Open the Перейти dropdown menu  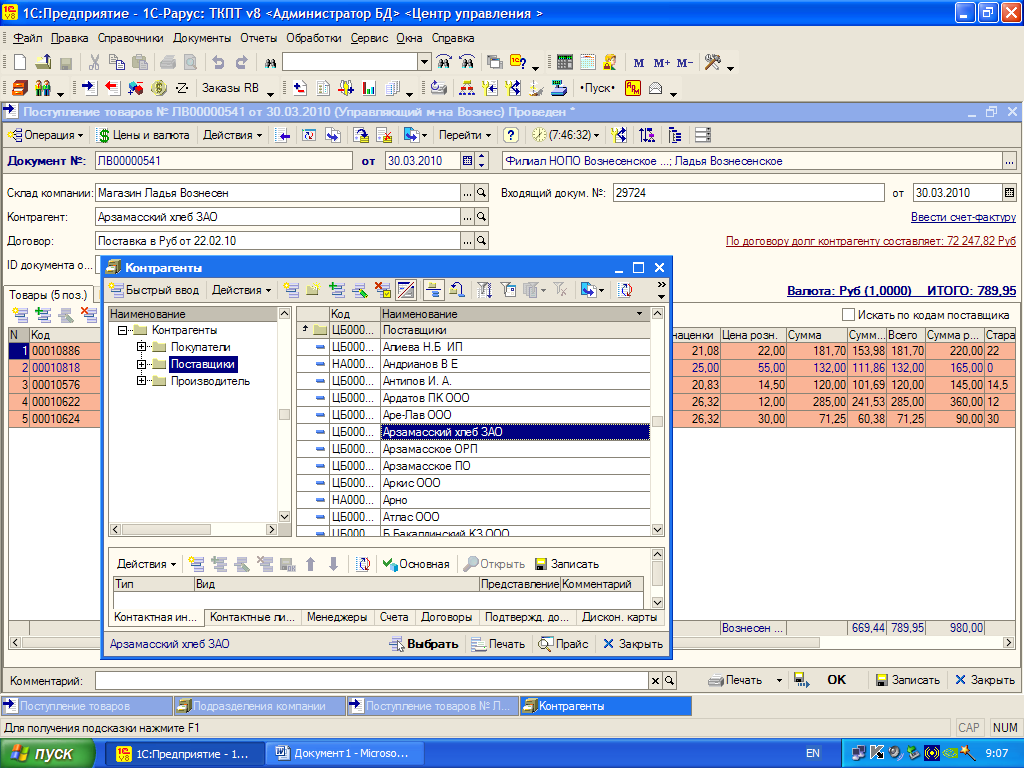(464, 135)
